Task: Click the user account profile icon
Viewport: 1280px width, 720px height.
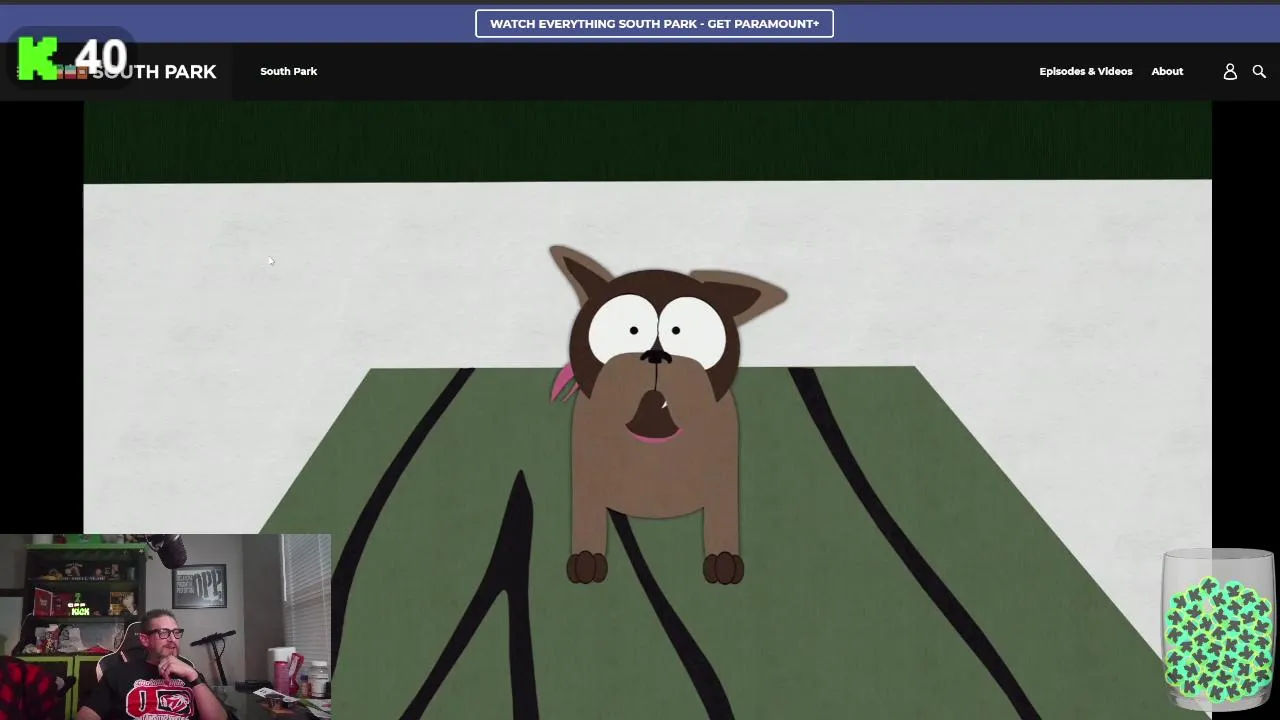Action: coord(1230,71)
